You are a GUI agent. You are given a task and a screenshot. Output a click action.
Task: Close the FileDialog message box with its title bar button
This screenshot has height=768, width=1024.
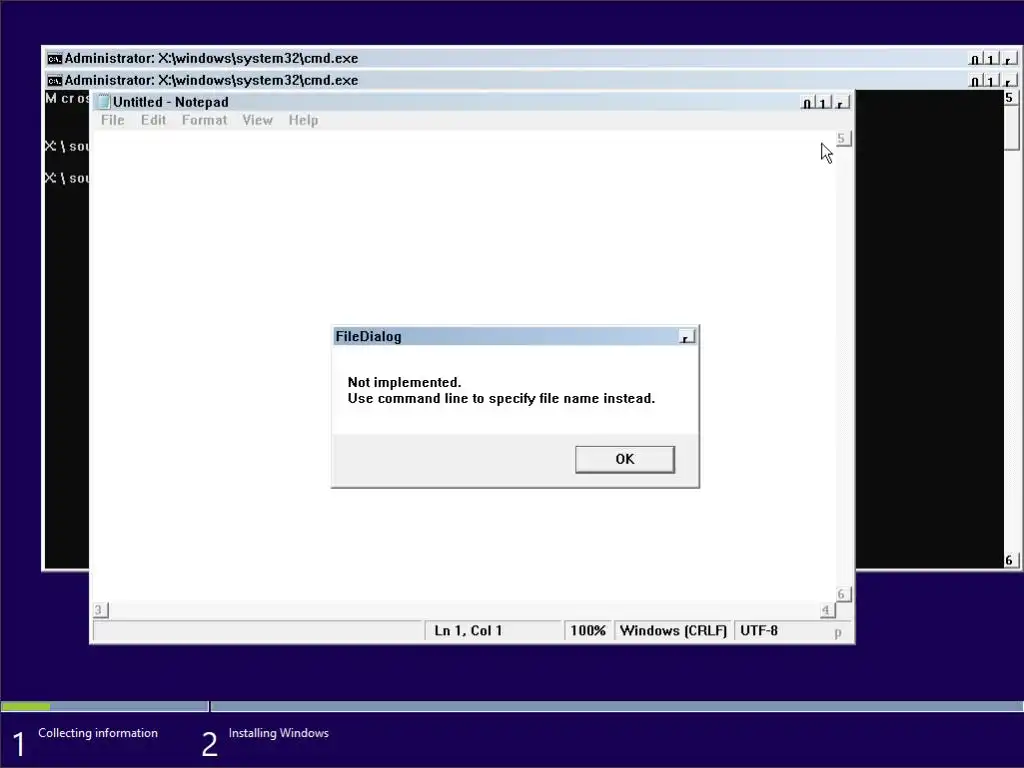pyautogui.click(x=686, y=337)
